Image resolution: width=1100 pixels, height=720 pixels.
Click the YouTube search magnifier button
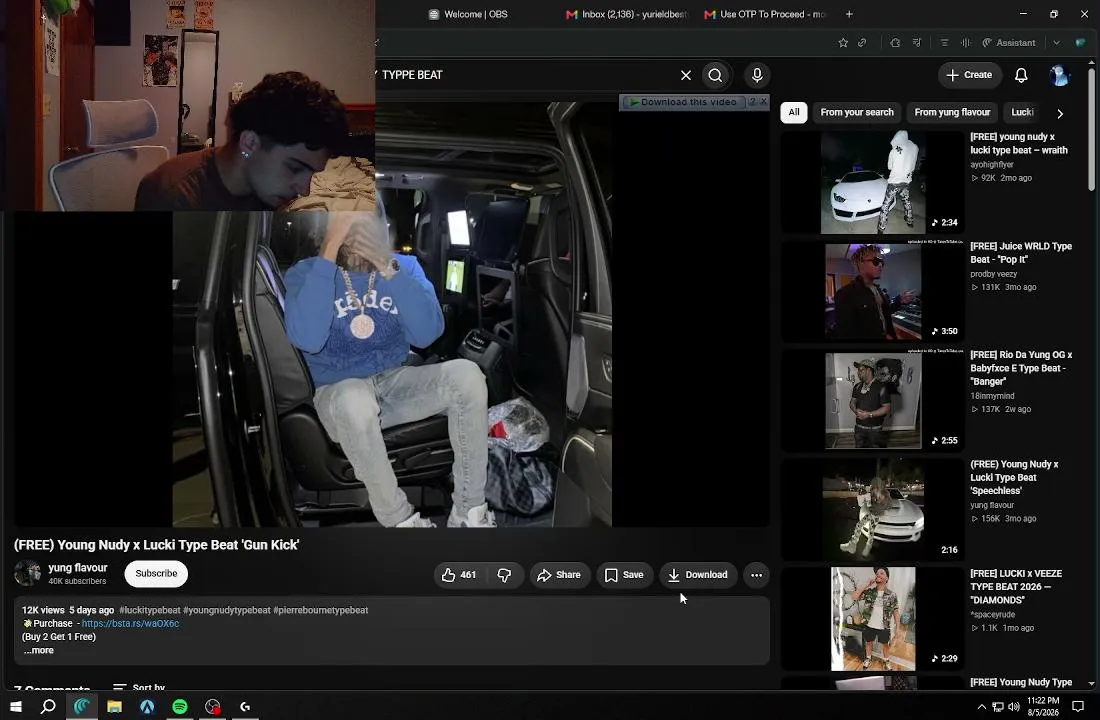tap(715, 75)
